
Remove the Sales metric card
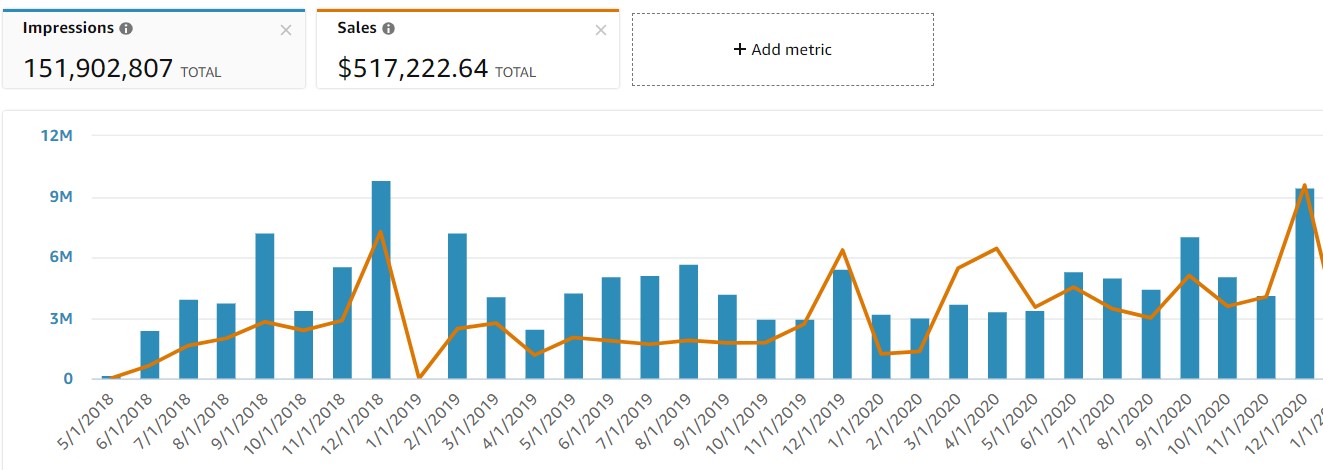pyautogui.click(x=601, y=30)
